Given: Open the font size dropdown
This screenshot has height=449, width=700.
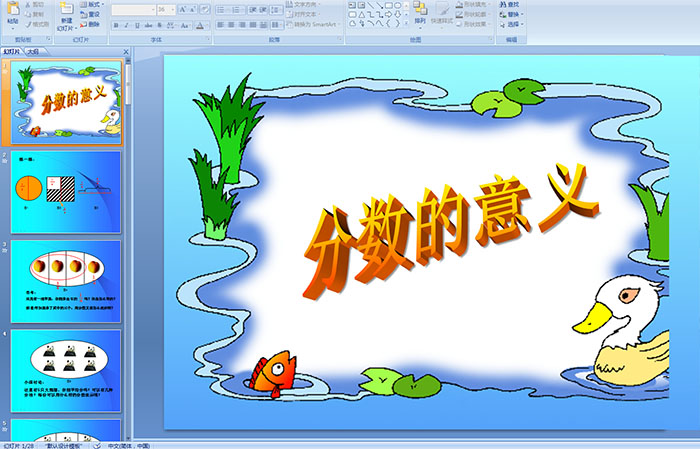Looking at the screenshot, I should (173, 9).
